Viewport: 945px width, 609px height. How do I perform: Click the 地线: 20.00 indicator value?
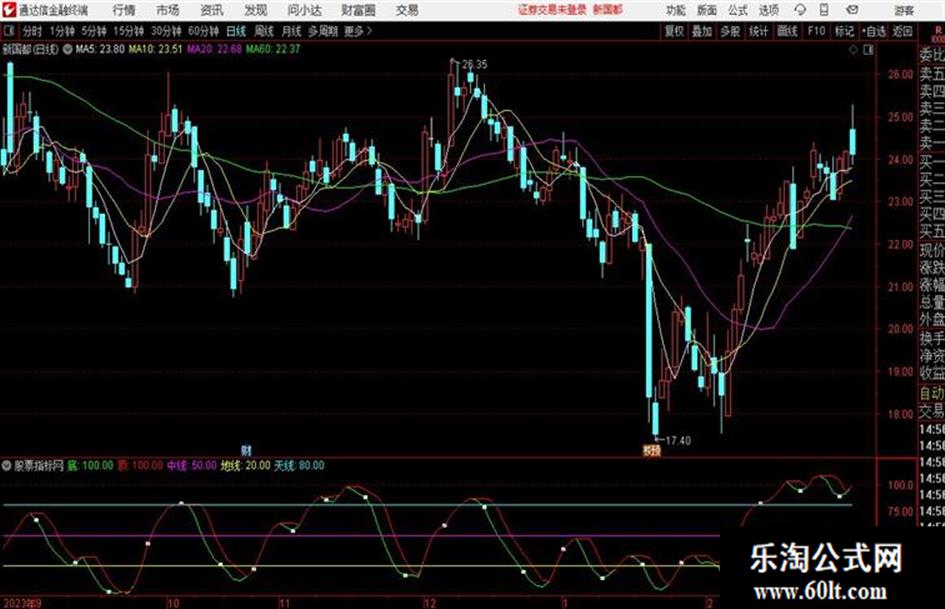tap(245, 465)
